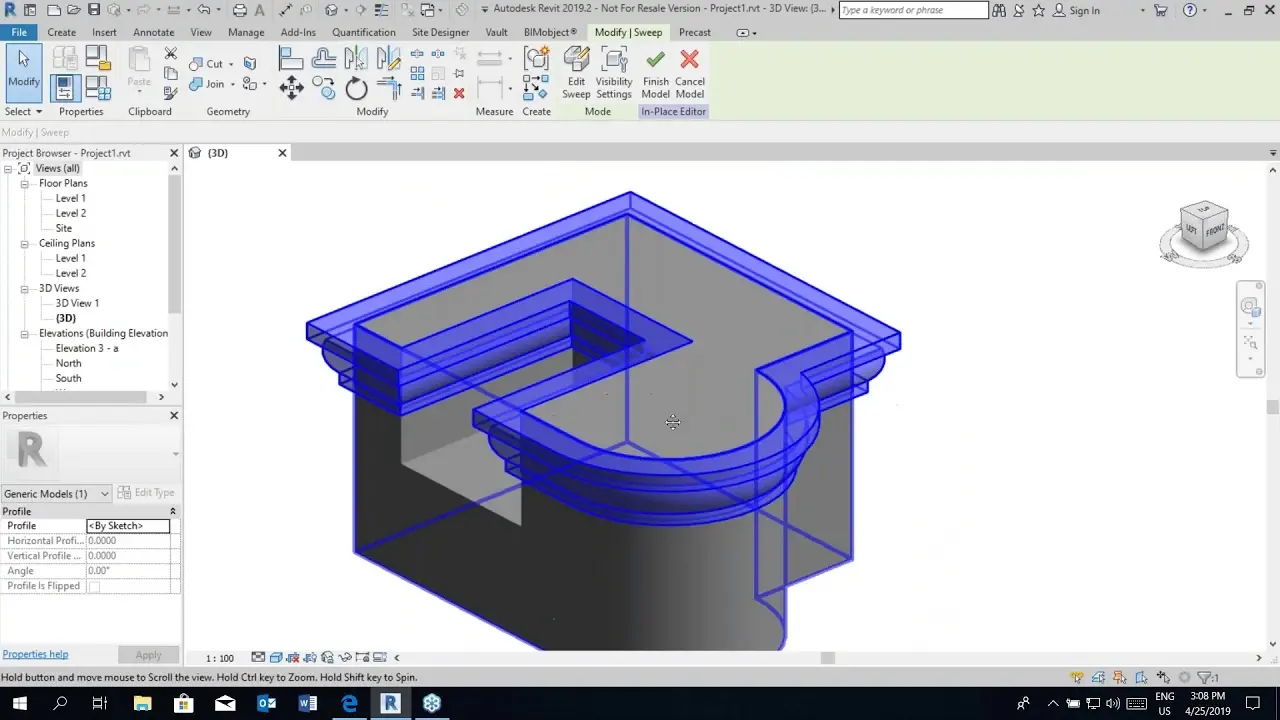Open 3D View 1 in Project Browser
The image size is (1280, 720).
point(77,303)
